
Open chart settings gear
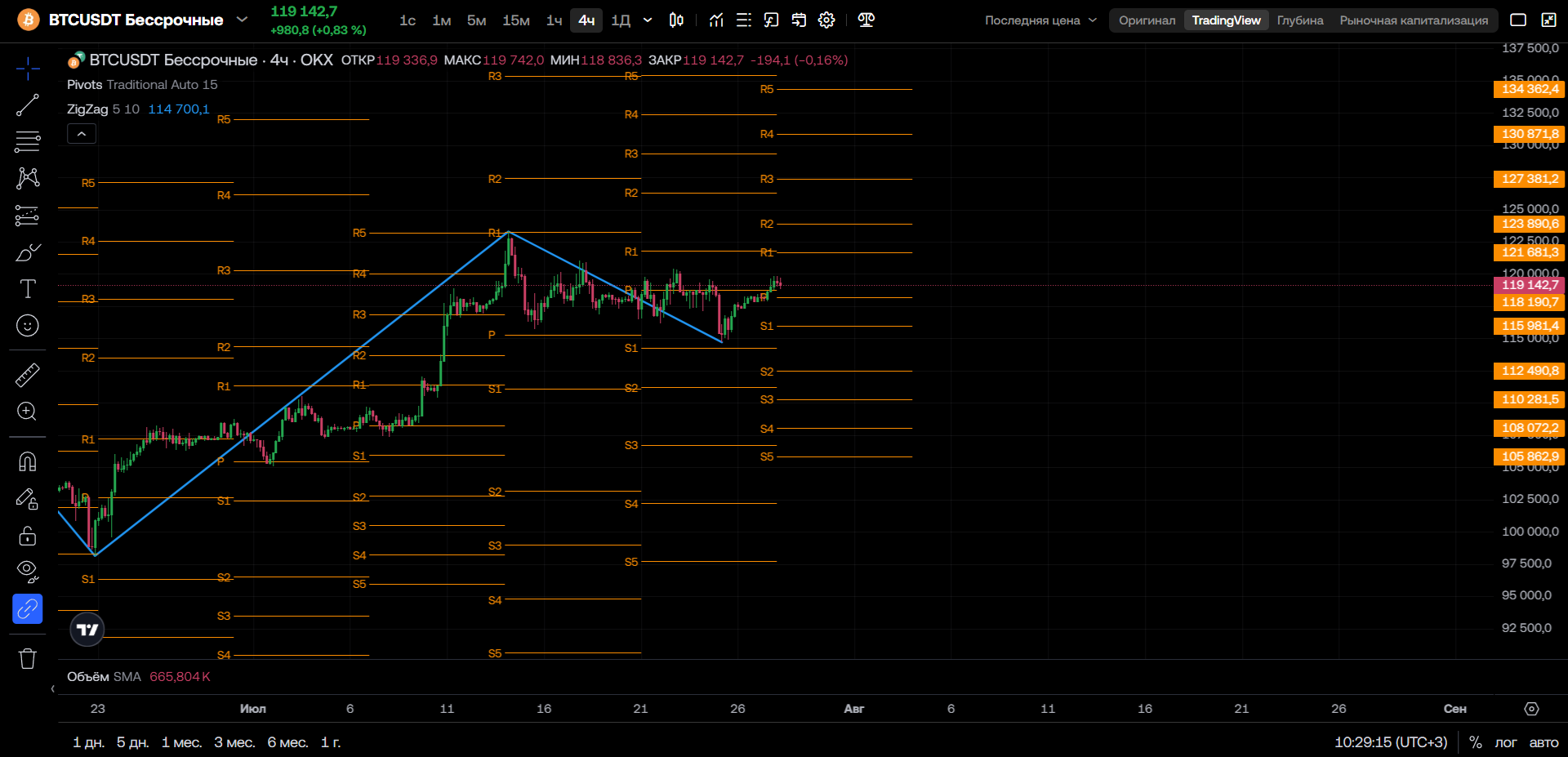coord(826,20)
